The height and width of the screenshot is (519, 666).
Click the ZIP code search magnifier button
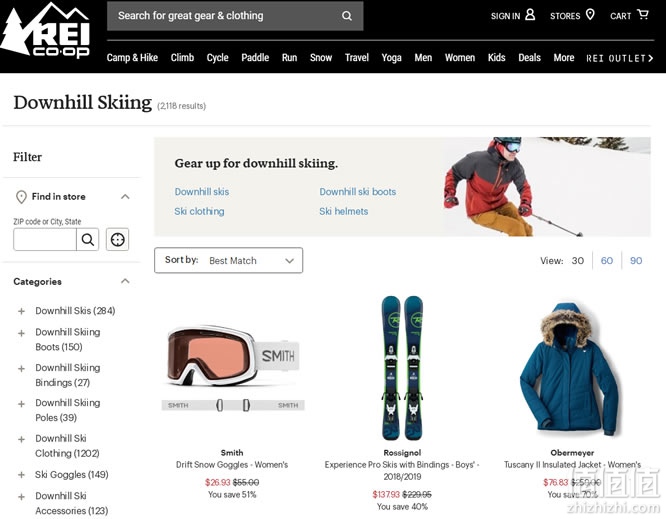(x=87, y=240)
